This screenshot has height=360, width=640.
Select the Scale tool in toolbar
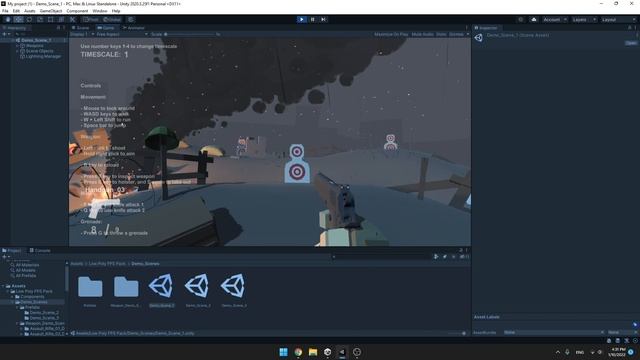click(x=40, y=20)
